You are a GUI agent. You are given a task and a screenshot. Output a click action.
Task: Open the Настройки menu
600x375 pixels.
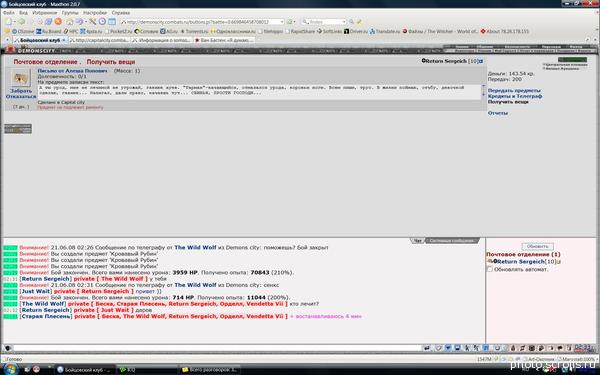point(95,13)
